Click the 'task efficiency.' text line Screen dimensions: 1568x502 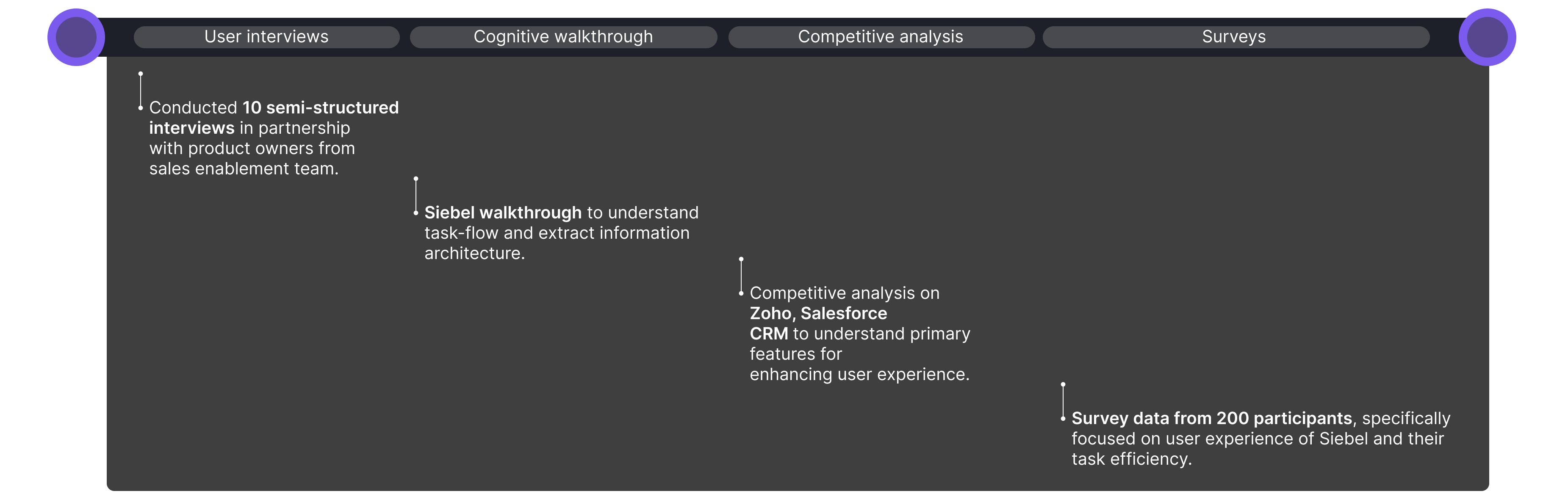tap(1131, 459)
